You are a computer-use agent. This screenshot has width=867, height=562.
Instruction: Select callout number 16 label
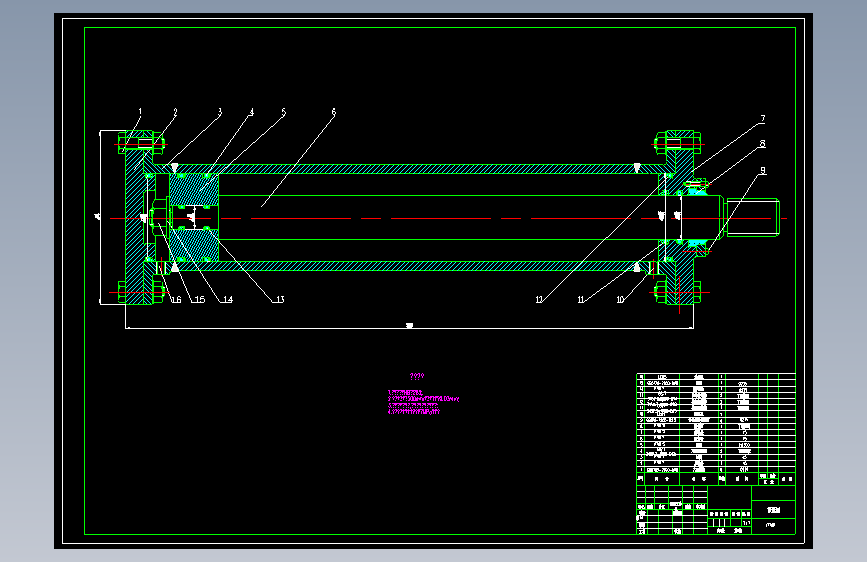(x=176, y=300)
